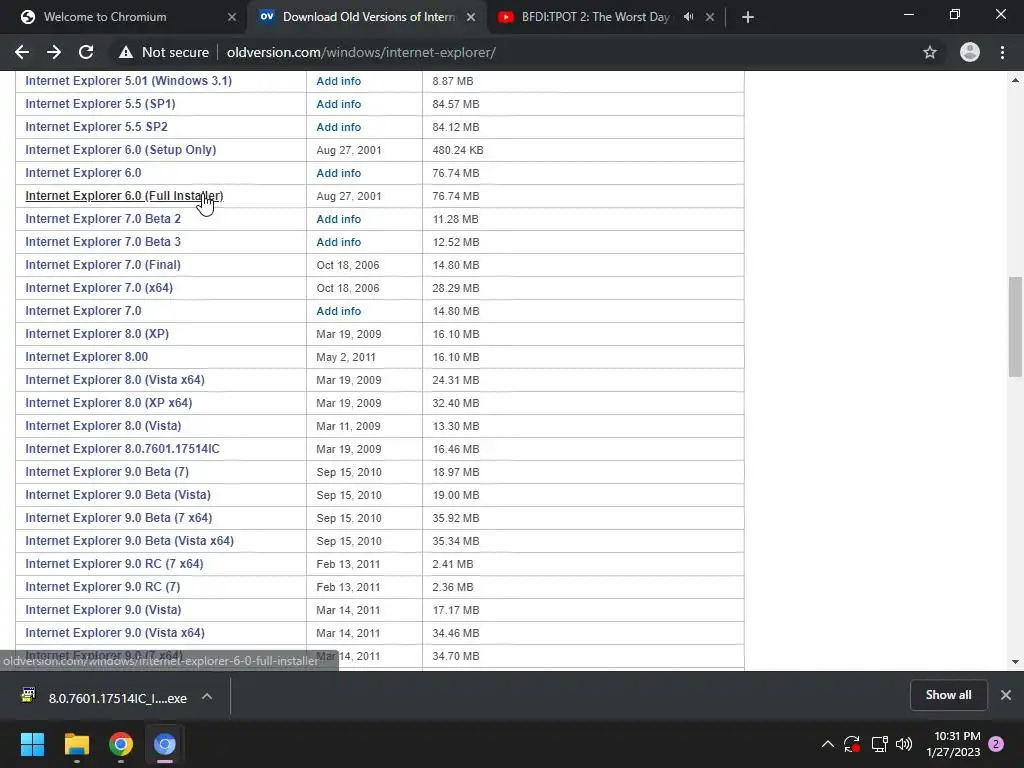Close the downloads bar
This screenshot has height=768, width=1024.
[1006, 696]
